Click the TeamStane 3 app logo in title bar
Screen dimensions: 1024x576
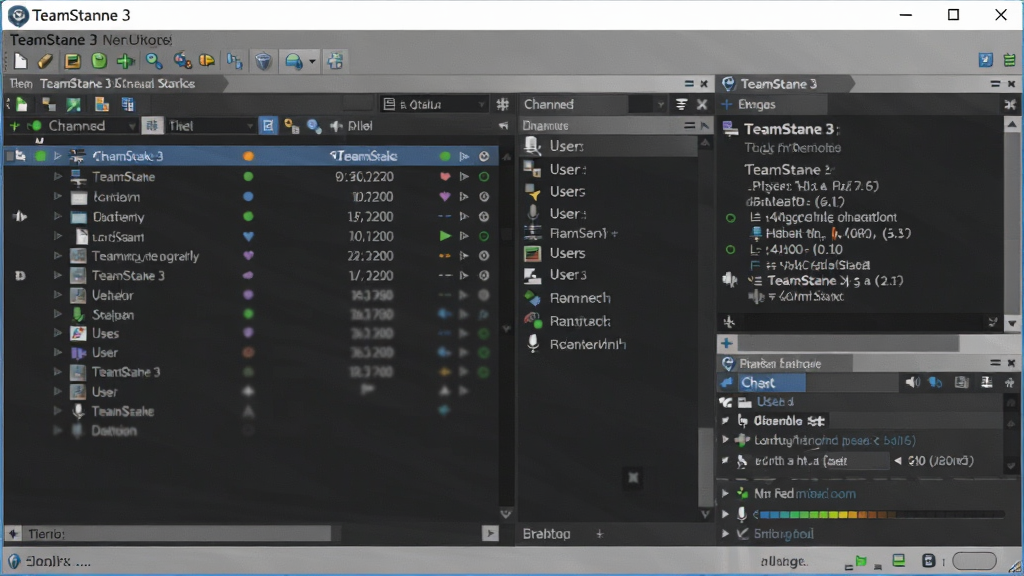[x=18, y=15]
